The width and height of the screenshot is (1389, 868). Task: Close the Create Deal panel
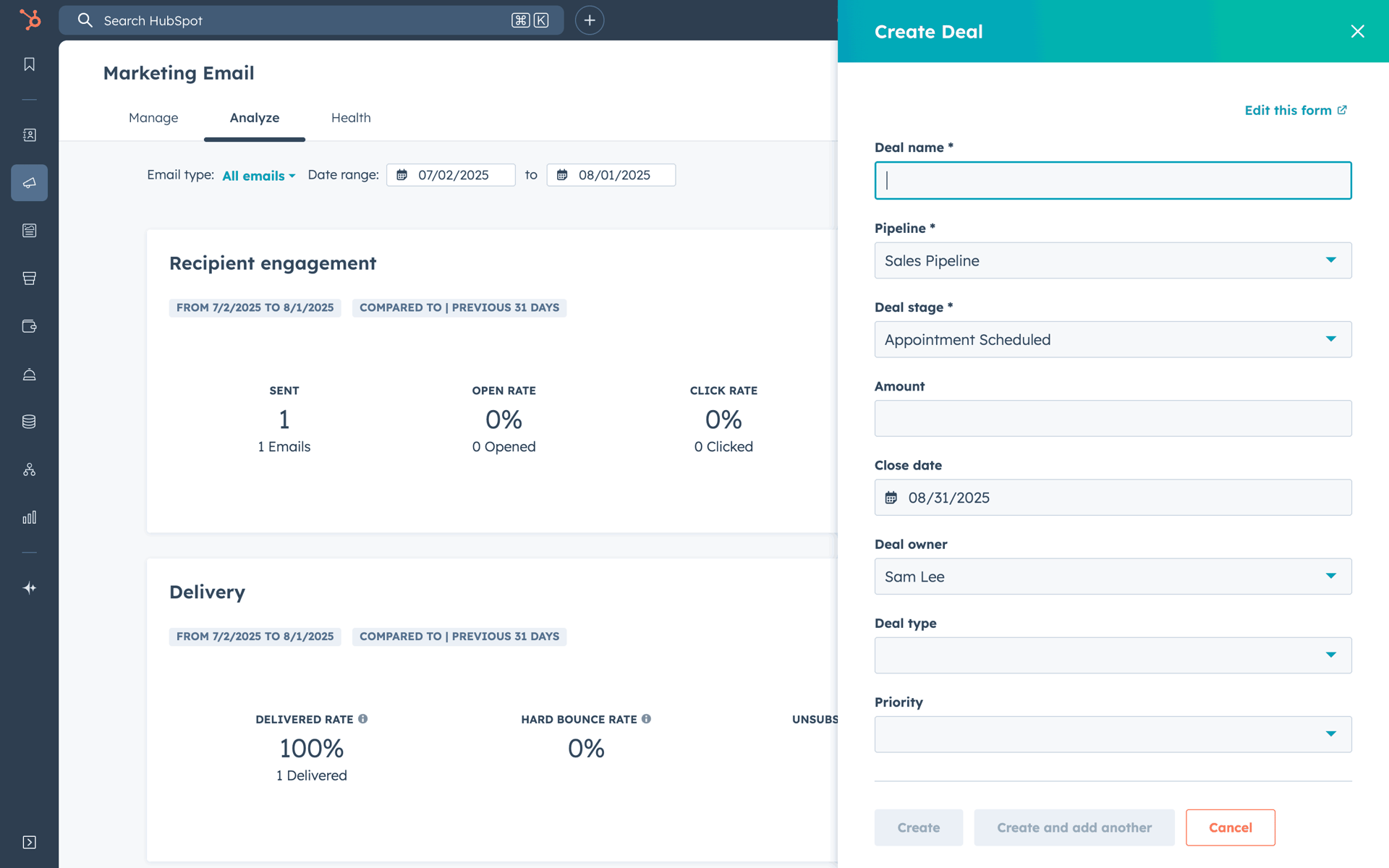(1357, 31)
